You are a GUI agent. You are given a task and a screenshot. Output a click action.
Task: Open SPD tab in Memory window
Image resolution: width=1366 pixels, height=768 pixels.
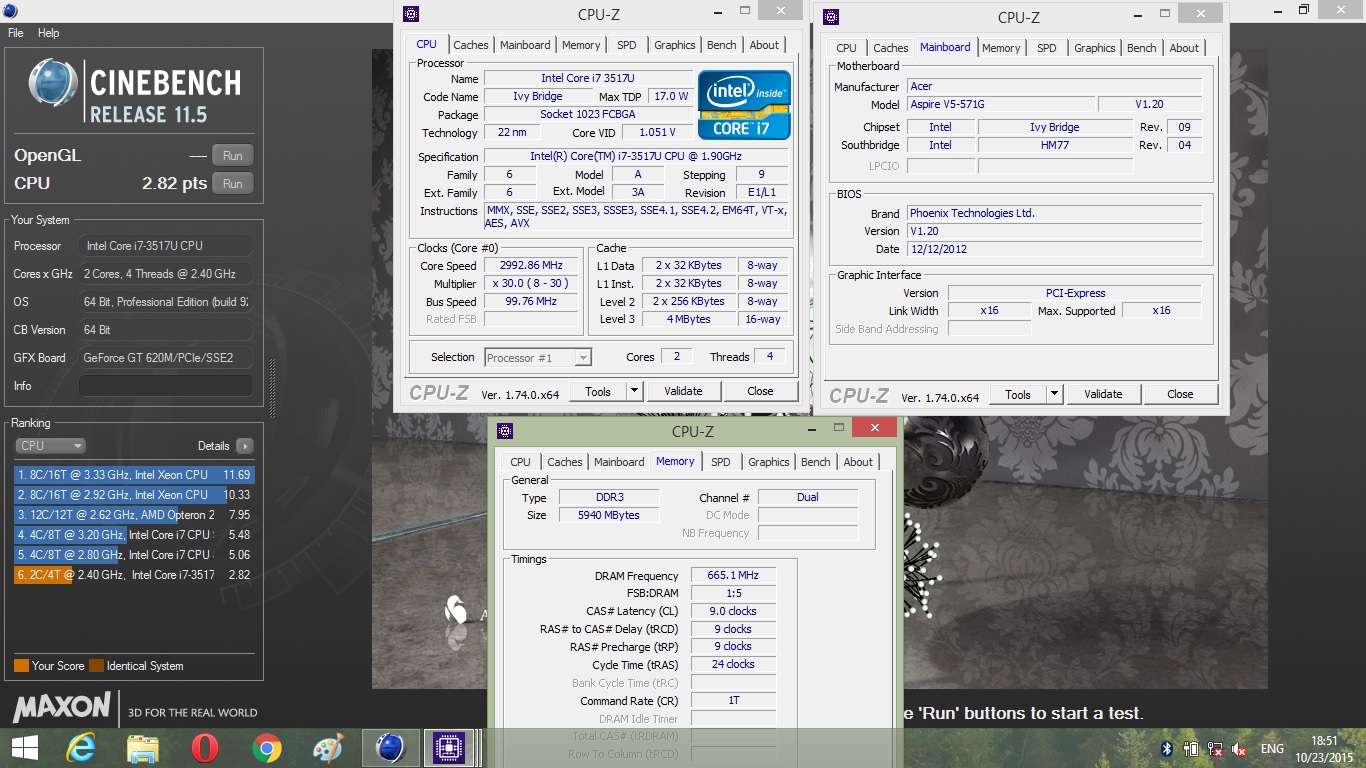(720, 462)
